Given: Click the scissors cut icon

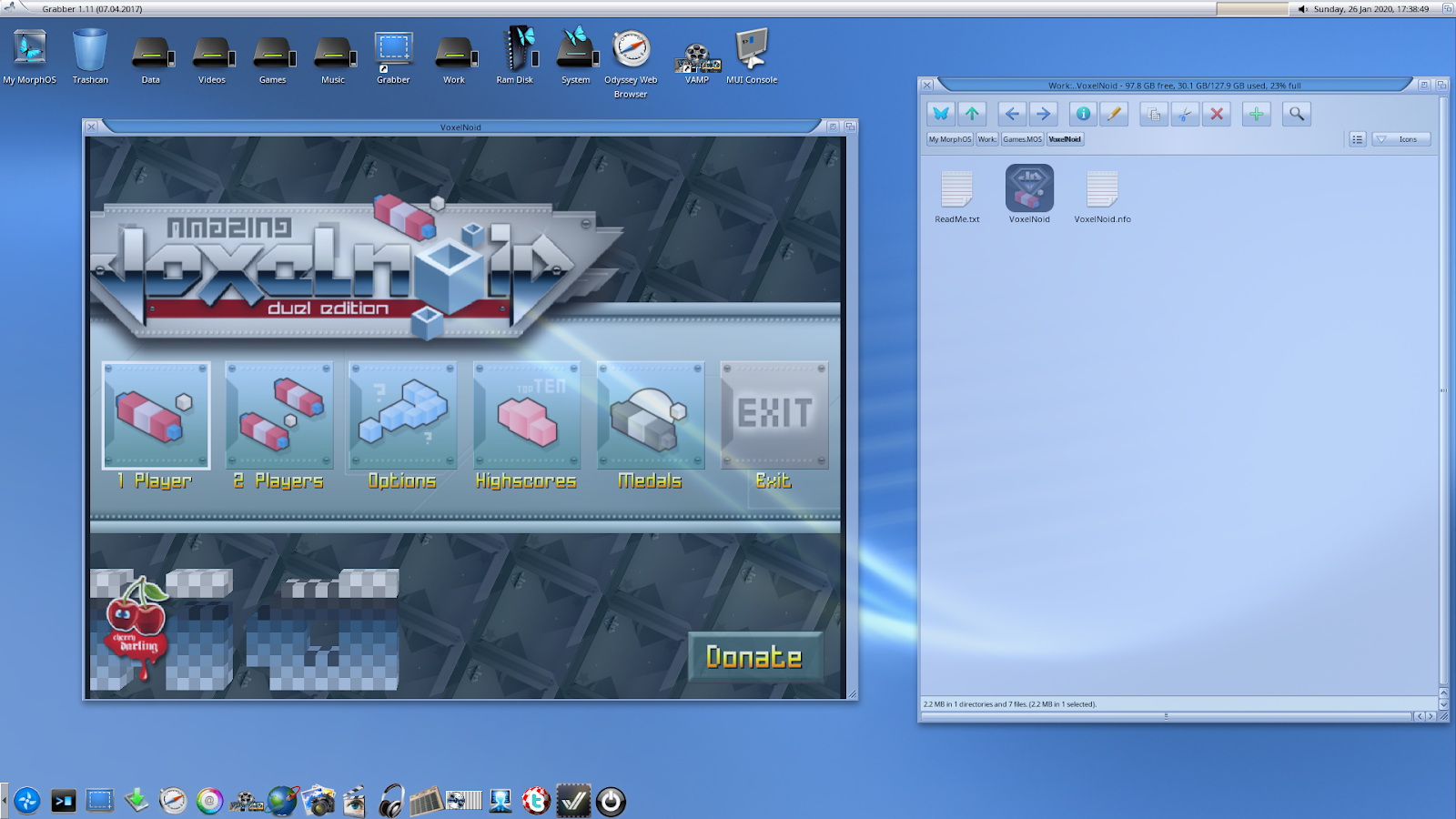Looking at the screenshot, I should pyautogui.click(x=1185, y=114).
